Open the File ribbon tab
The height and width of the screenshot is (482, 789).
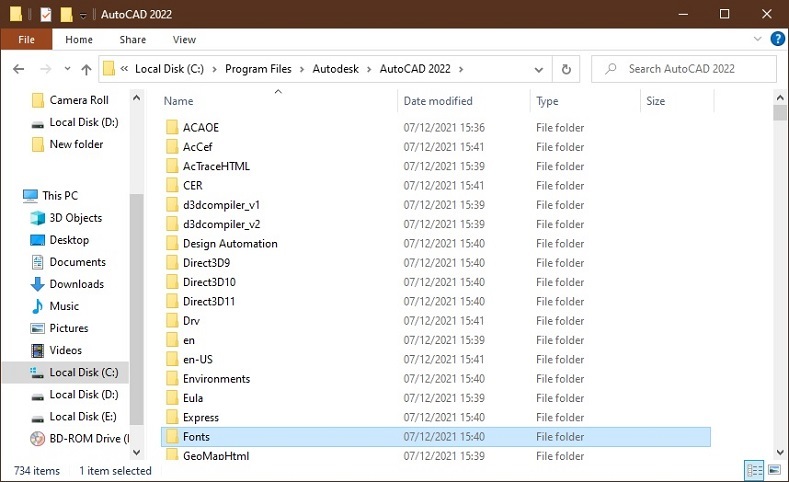26,39
